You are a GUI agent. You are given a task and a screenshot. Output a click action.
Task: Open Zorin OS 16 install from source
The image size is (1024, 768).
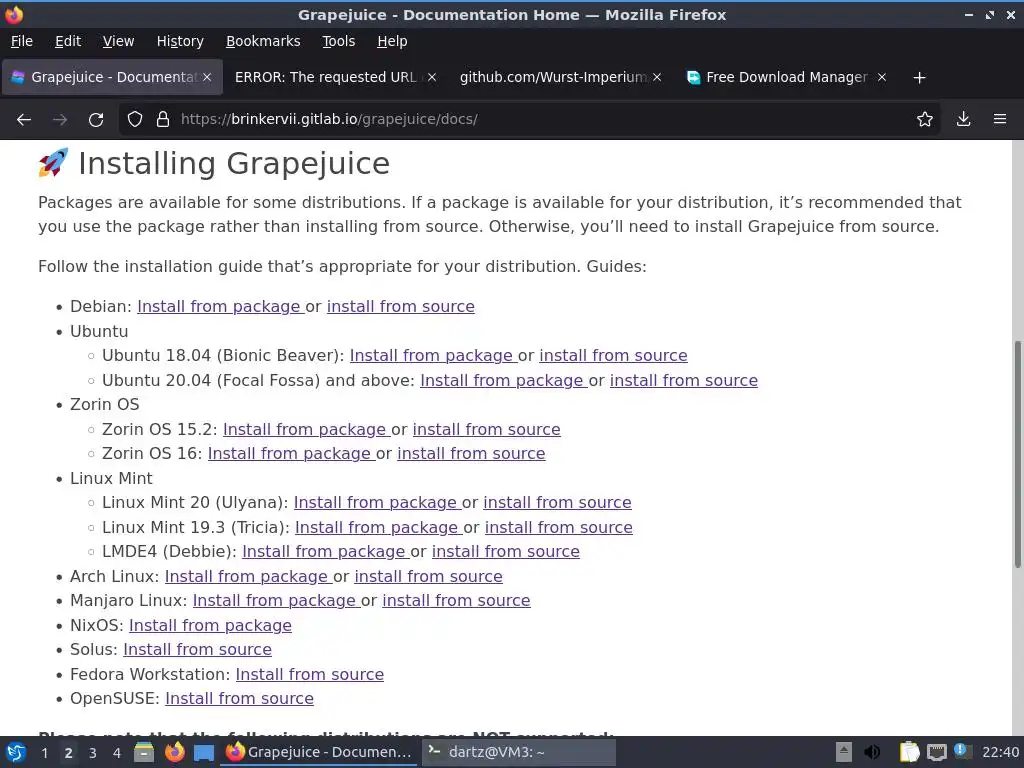tap(471, 453)
